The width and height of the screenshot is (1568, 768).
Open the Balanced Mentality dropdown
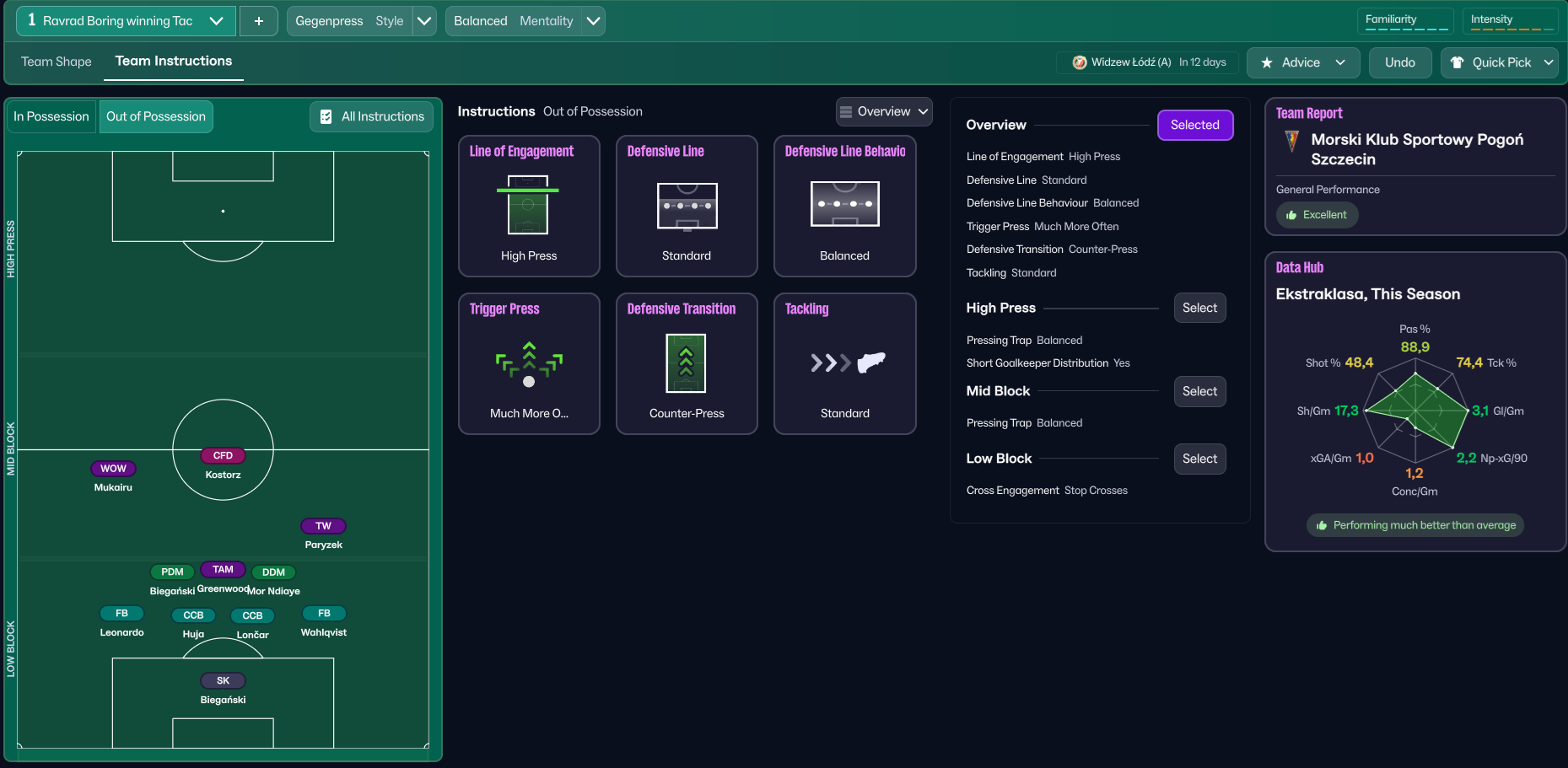tap(594, 21)
